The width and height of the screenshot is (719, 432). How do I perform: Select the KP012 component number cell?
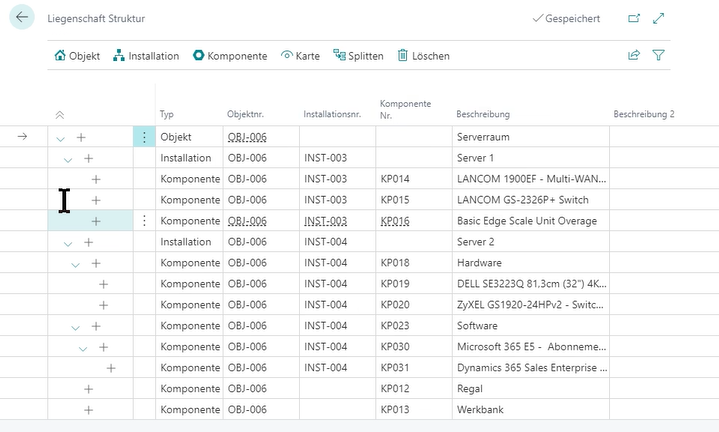tap(414, 389)
